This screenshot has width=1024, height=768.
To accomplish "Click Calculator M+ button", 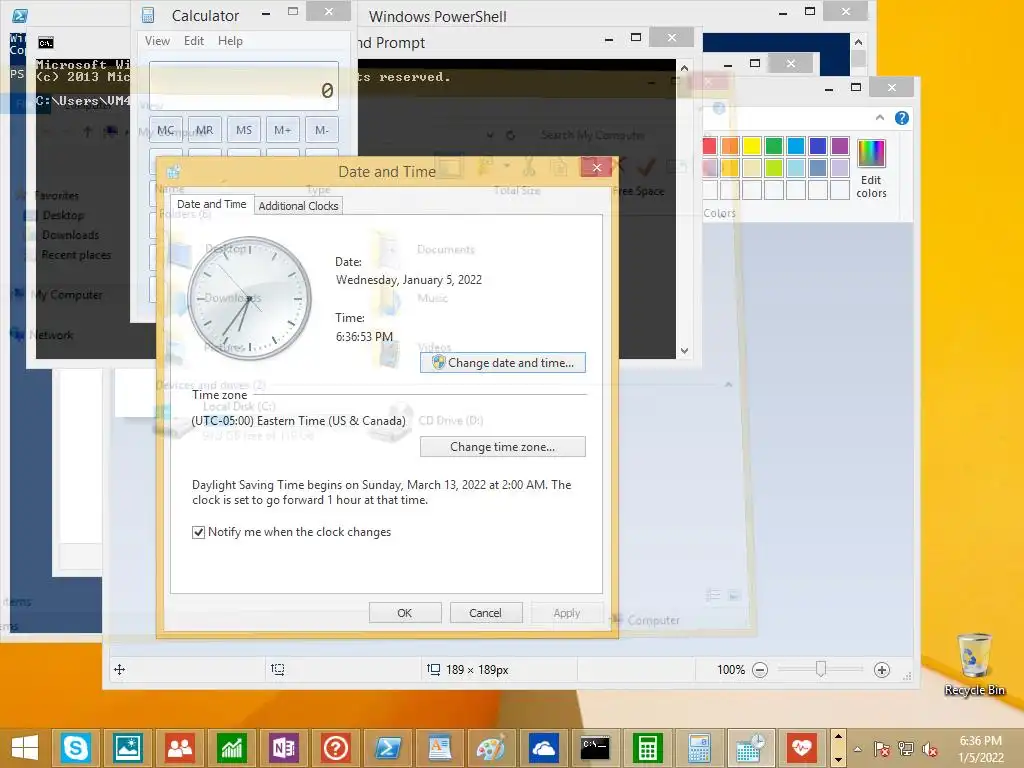I will pyautogui.click(x=283, y=130).
